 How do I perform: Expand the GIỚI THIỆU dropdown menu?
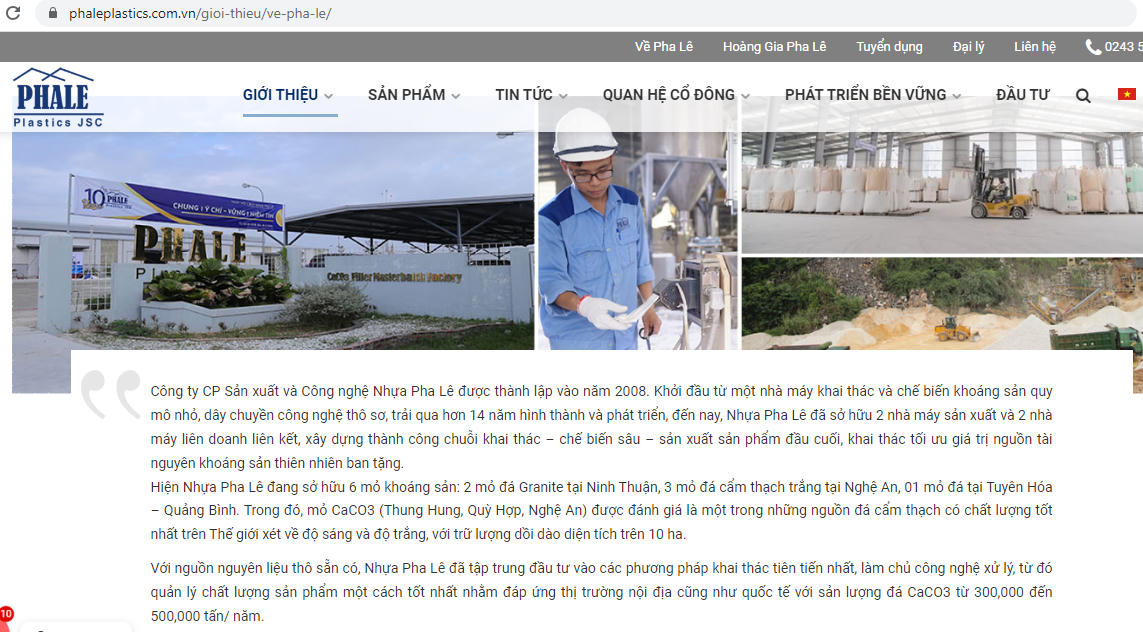point(289,95)
